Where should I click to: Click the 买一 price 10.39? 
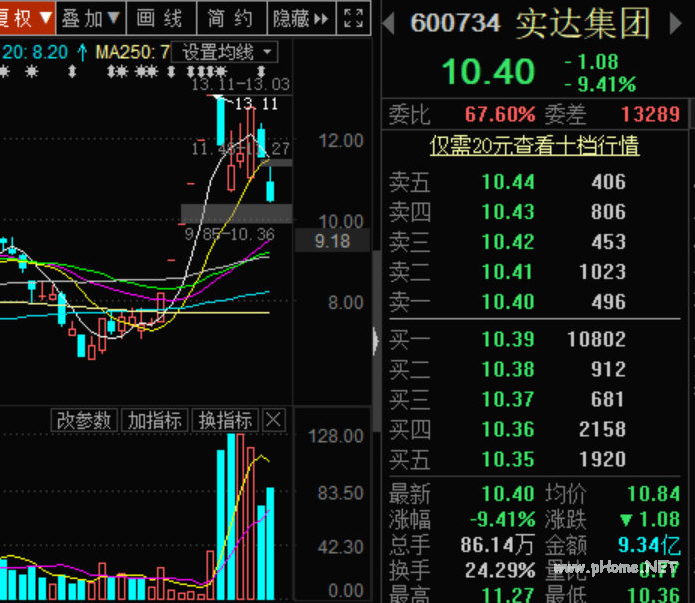pos(508,340)
